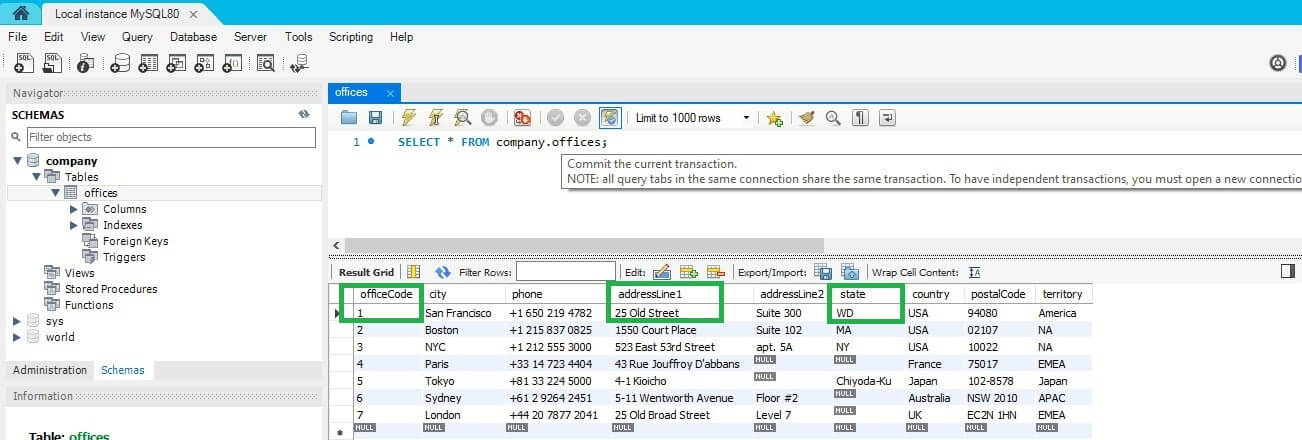
Task: Open the File menu
Action: click(17, 37)
